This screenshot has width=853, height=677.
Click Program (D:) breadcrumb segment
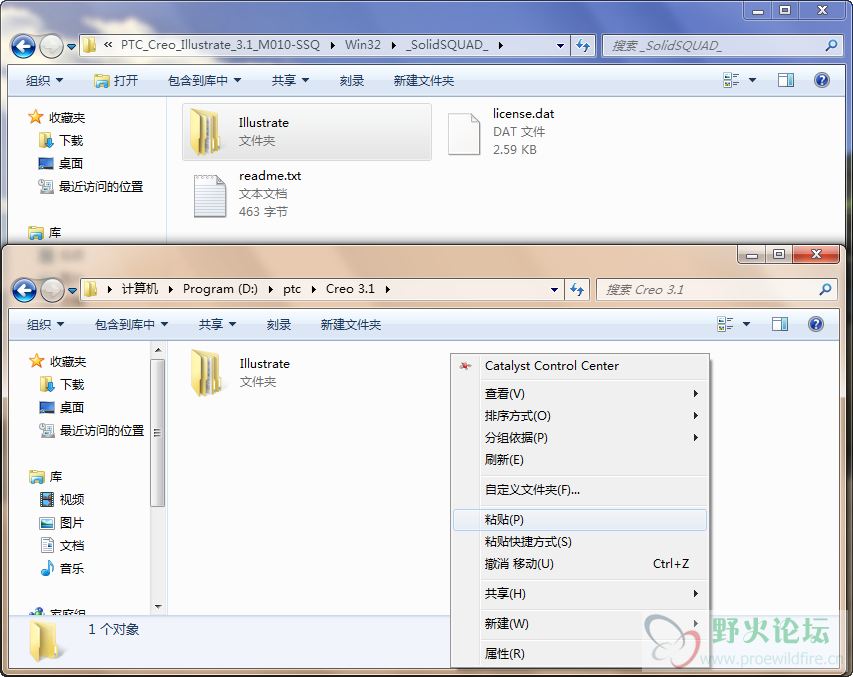220,289
